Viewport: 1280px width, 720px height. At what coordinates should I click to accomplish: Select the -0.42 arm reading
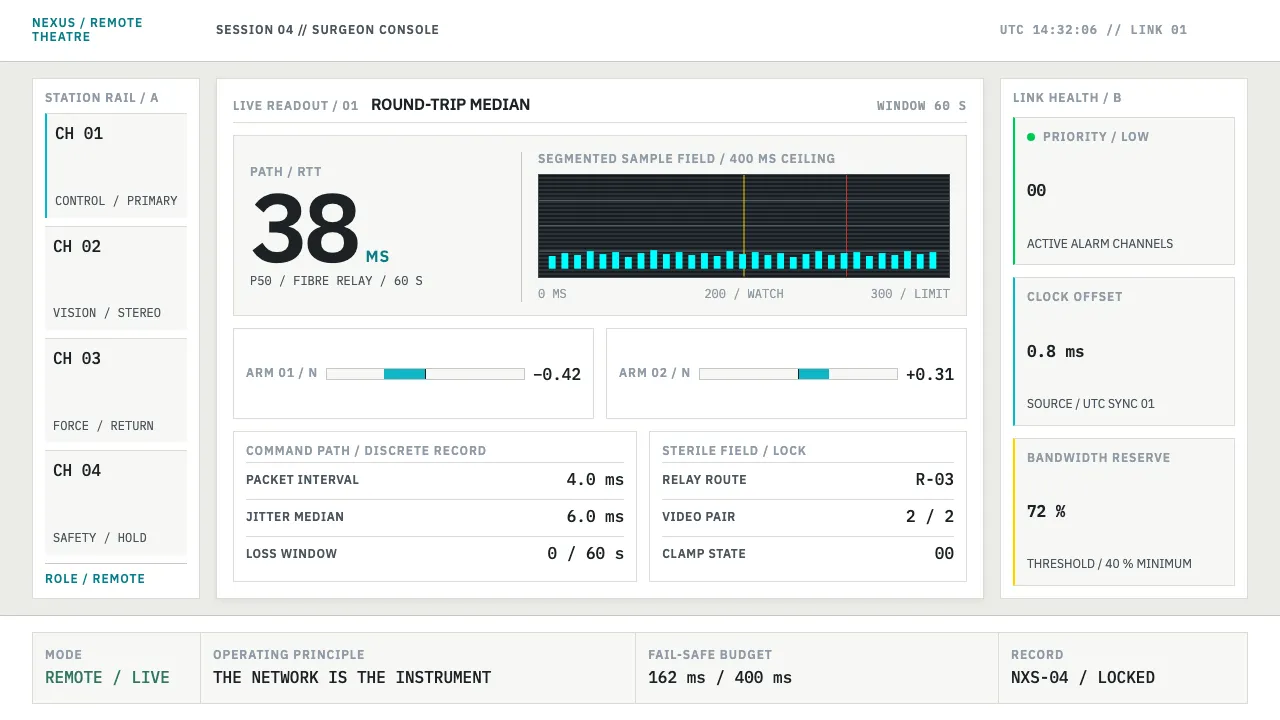point(557,374)
